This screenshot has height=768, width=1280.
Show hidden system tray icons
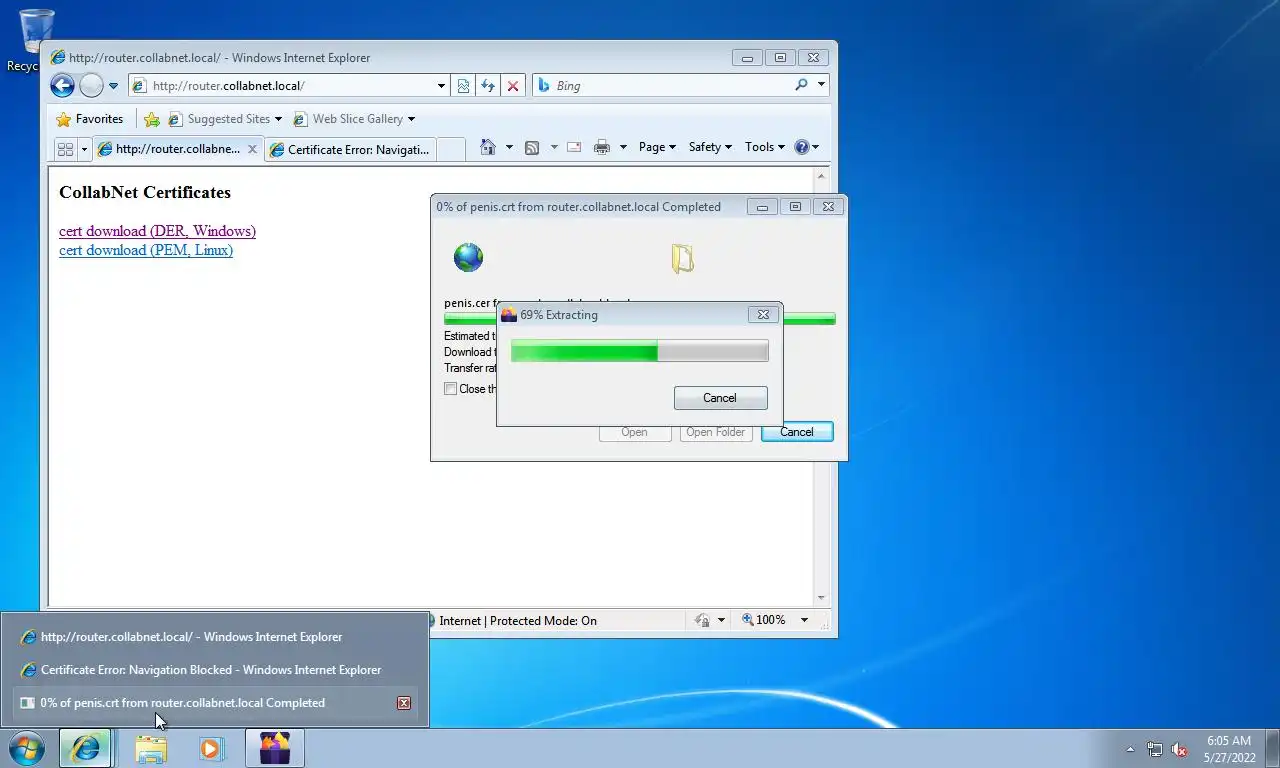coord(1131,749)
